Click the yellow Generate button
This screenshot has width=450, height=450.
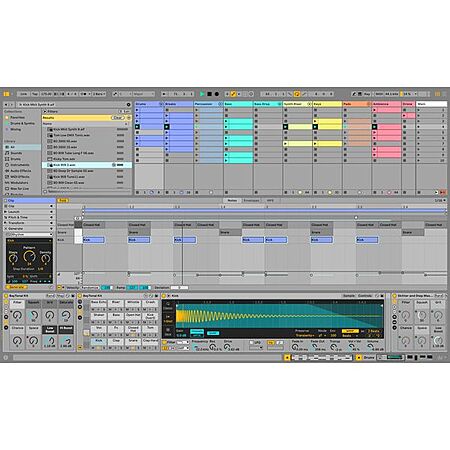coord(16,287)
